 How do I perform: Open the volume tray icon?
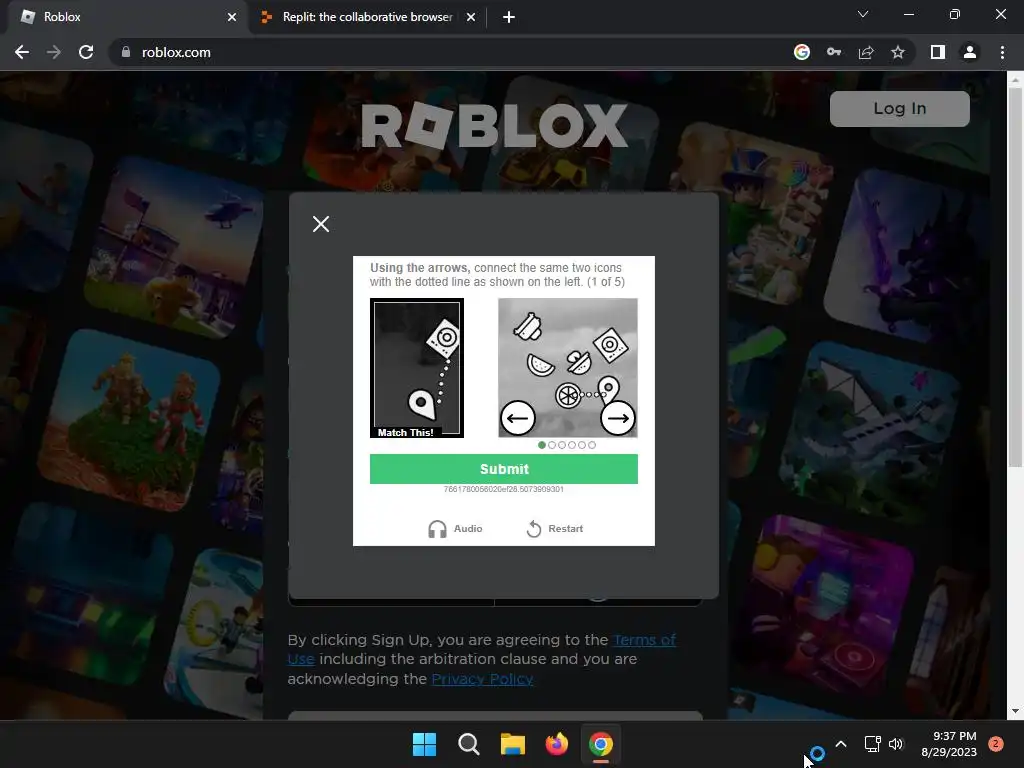coord(896,744)
